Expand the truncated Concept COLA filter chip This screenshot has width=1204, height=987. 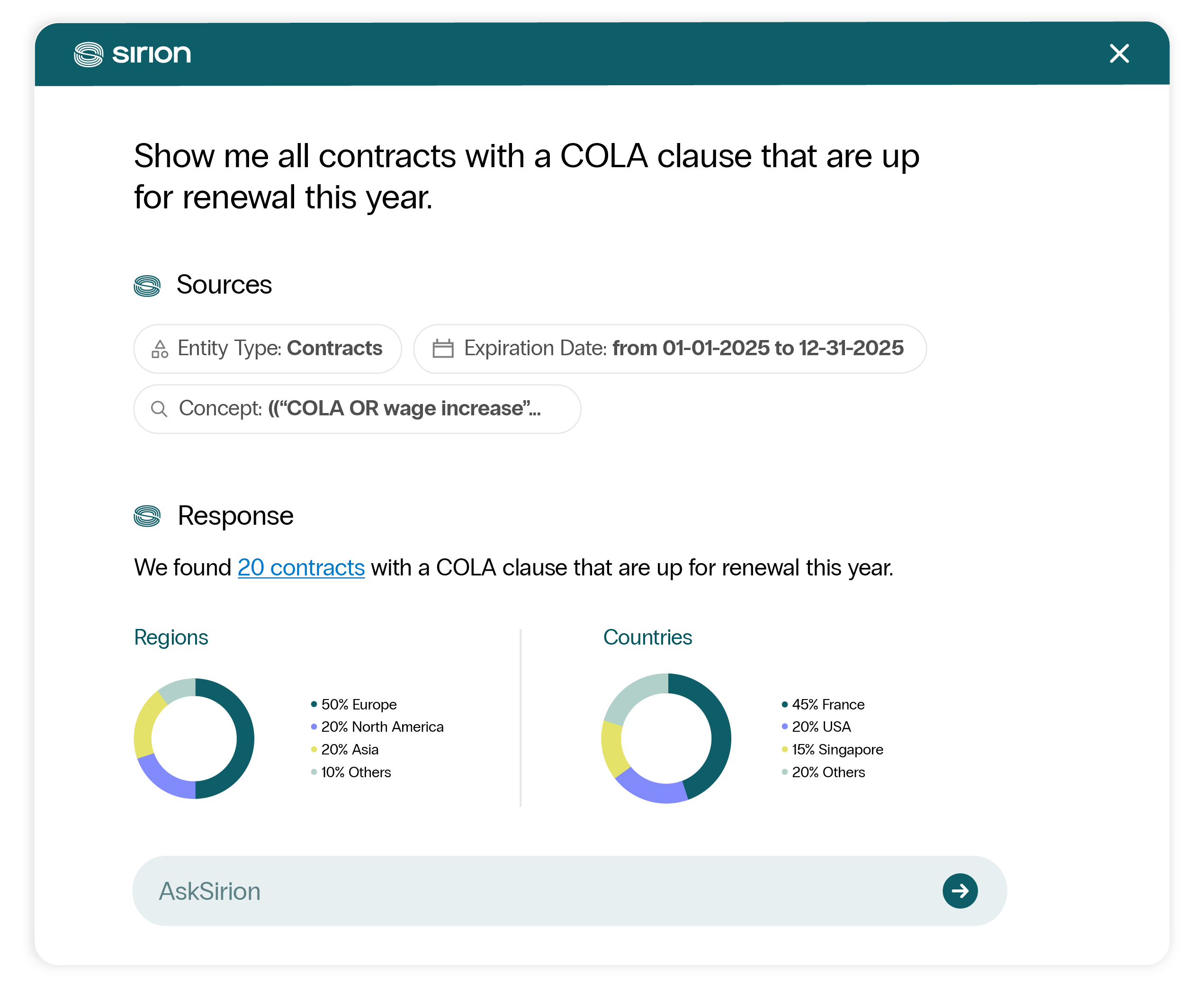[357, 409]
